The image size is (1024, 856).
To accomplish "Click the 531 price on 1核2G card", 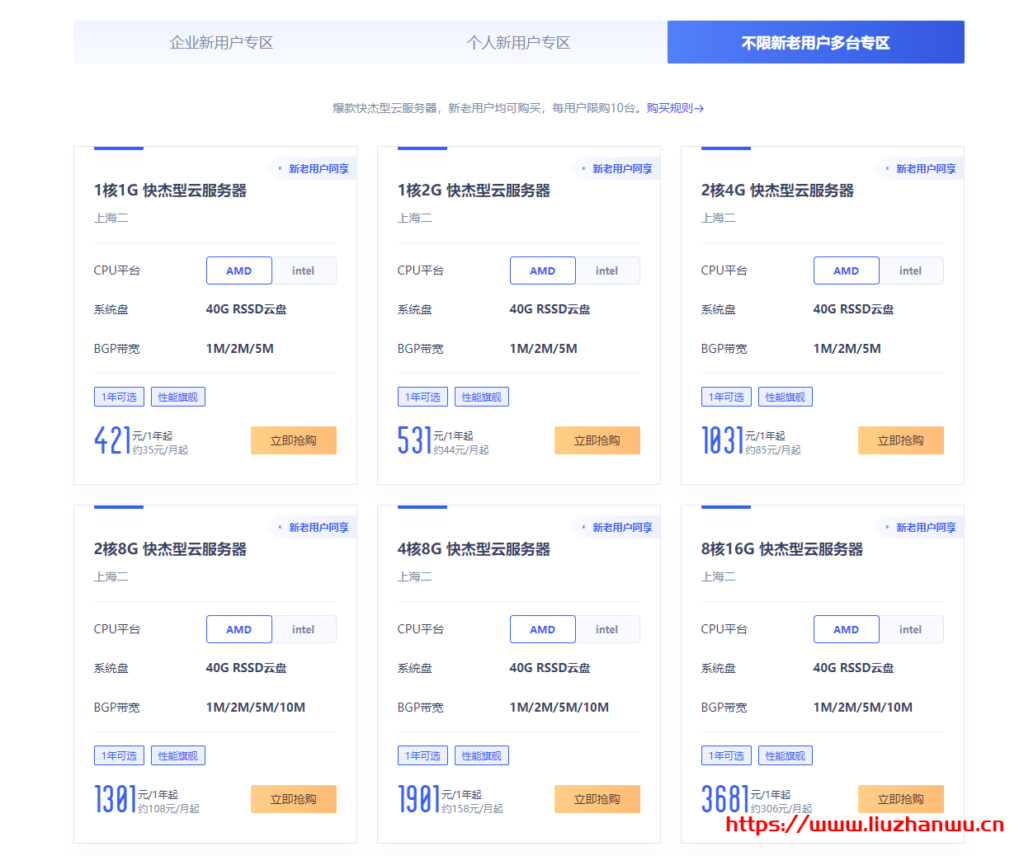I will pos(415,440).
